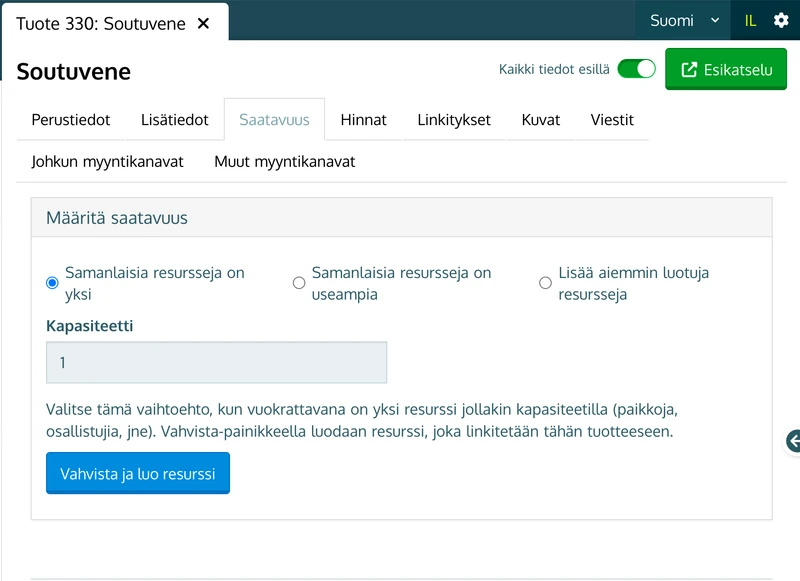
Task: Click the Tuote 330: Soutuvene tab title
Action: 101,23
